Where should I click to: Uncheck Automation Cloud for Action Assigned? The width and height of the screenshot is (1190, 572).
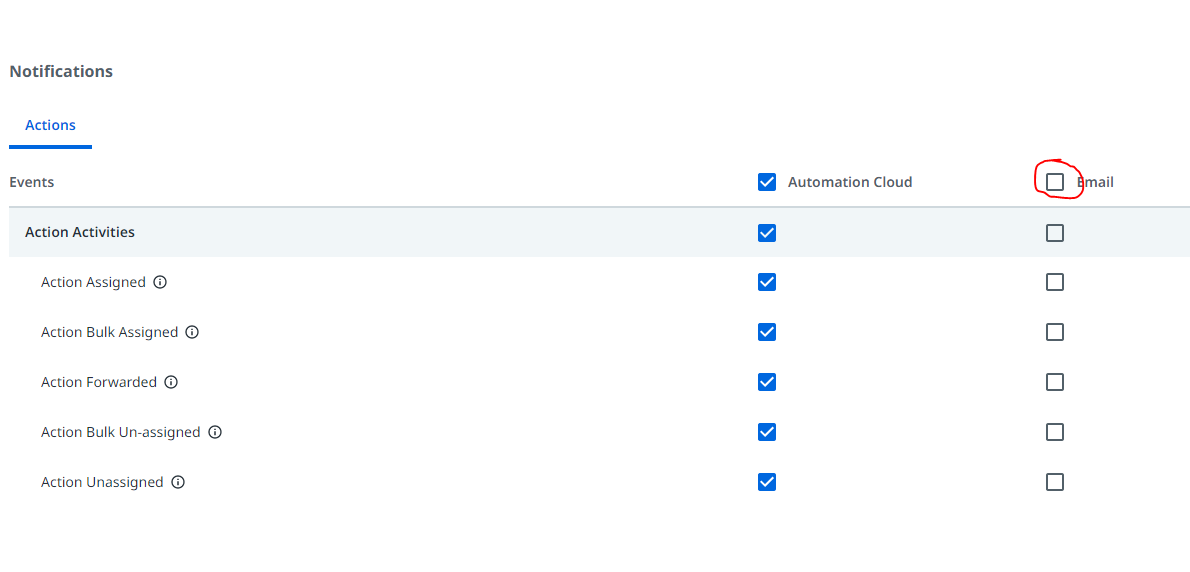pos(767,282)
